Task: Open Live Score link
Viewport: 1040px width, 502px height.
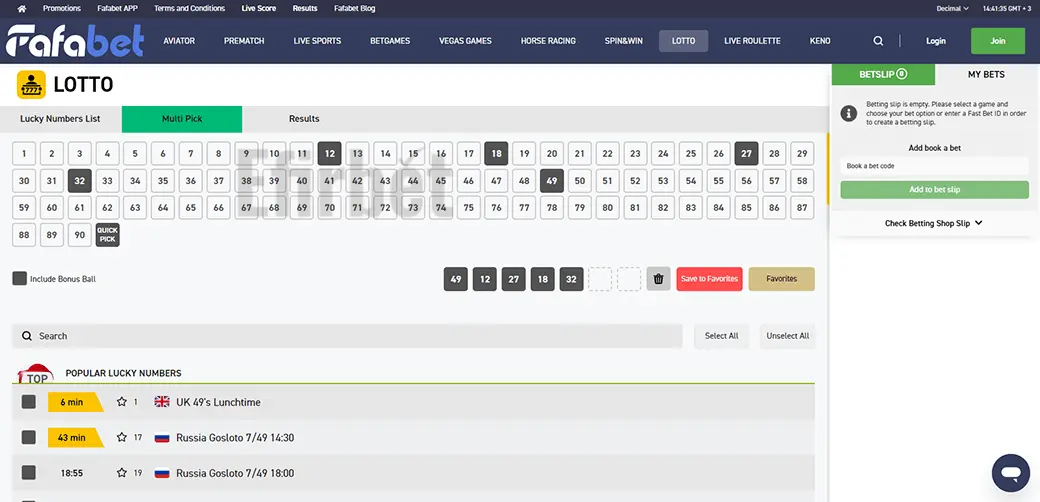Action: click(259, 9)
